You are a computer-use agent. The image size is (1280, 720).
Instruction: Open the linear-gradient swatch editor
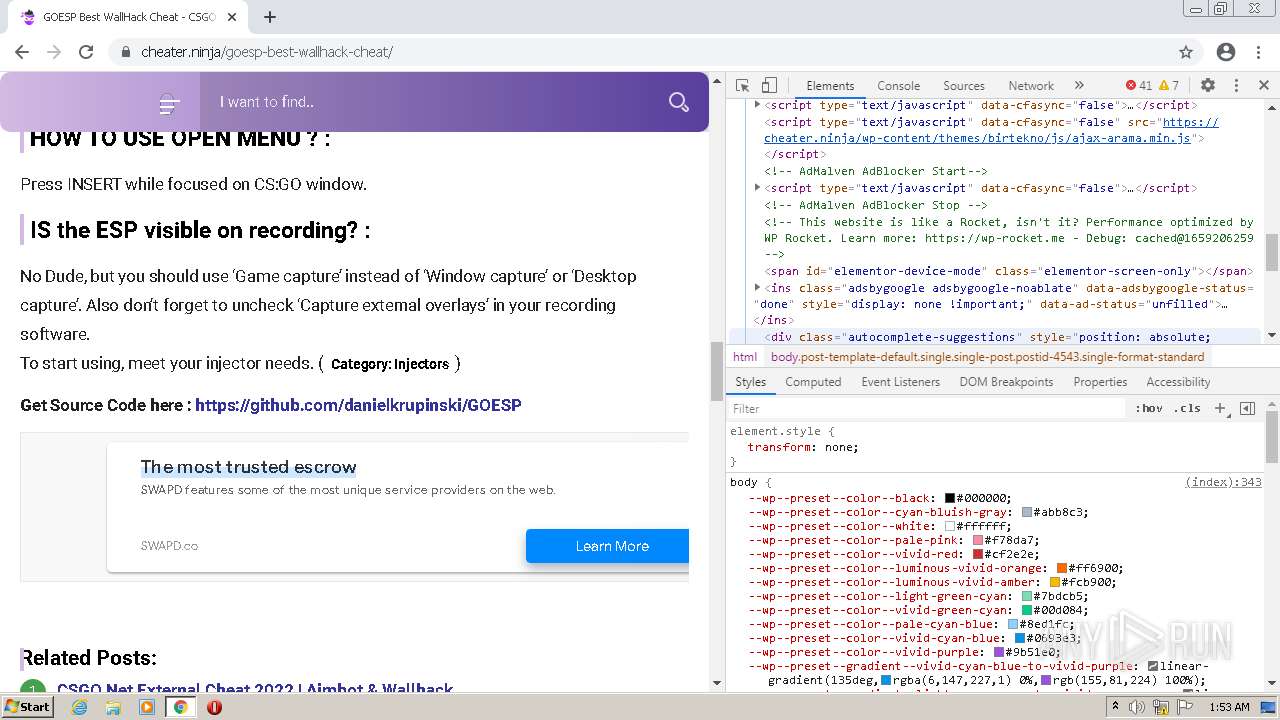pos(1153,666)
